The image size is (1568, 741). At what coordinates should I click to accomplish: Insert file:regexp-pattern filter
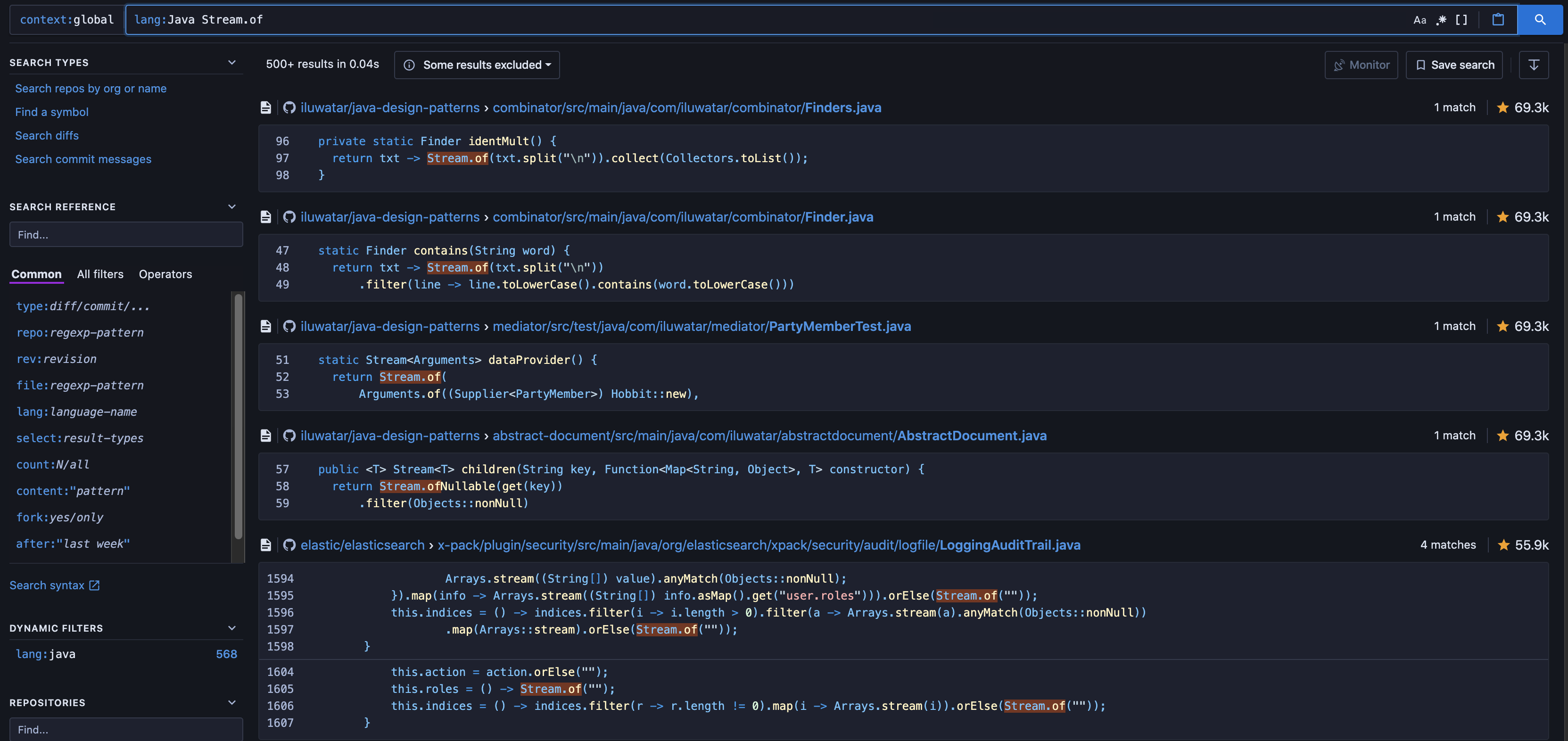(x=80, y=385)
